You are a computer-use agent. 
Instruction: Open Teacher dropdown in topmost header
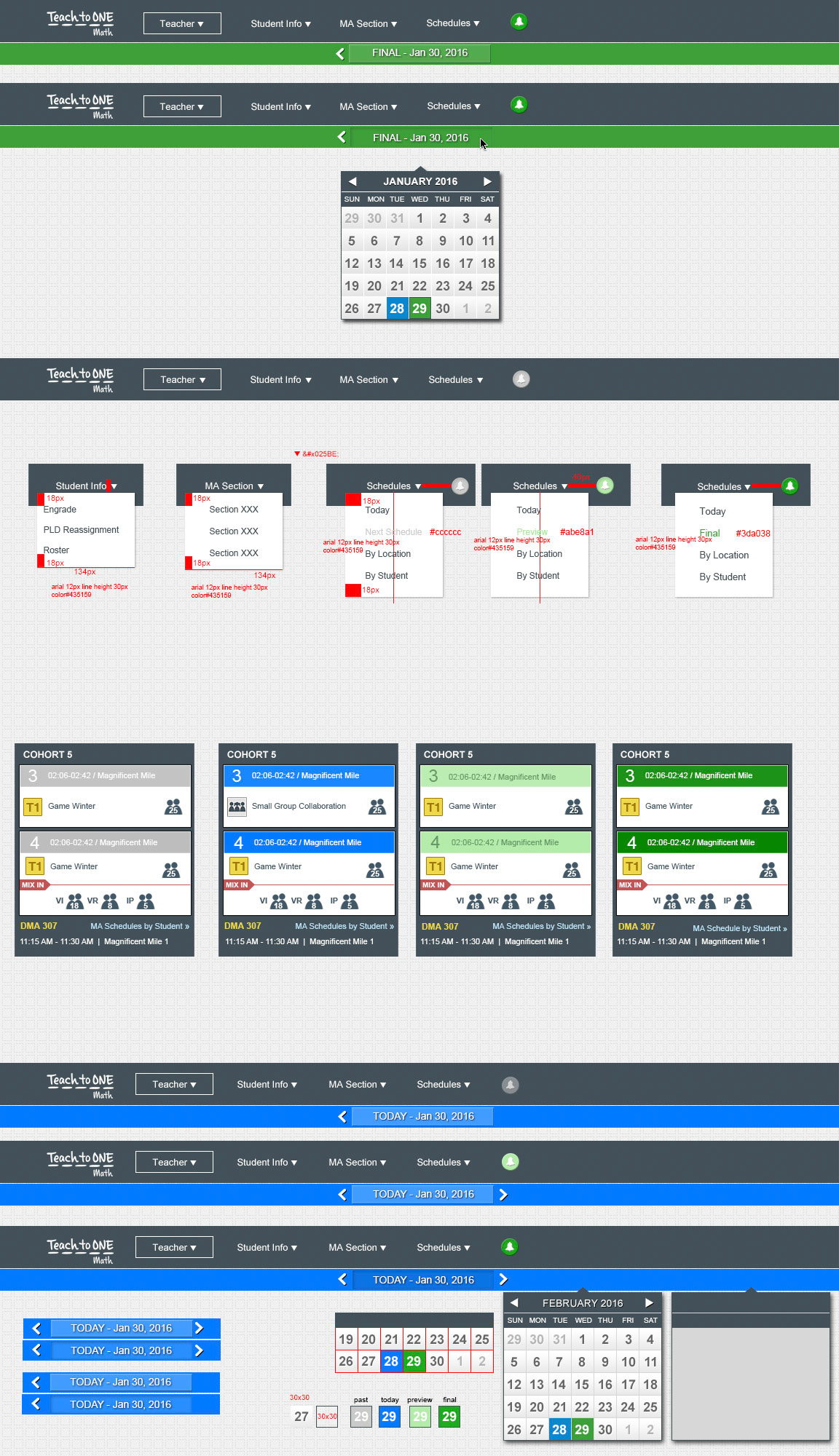point(182,23)
